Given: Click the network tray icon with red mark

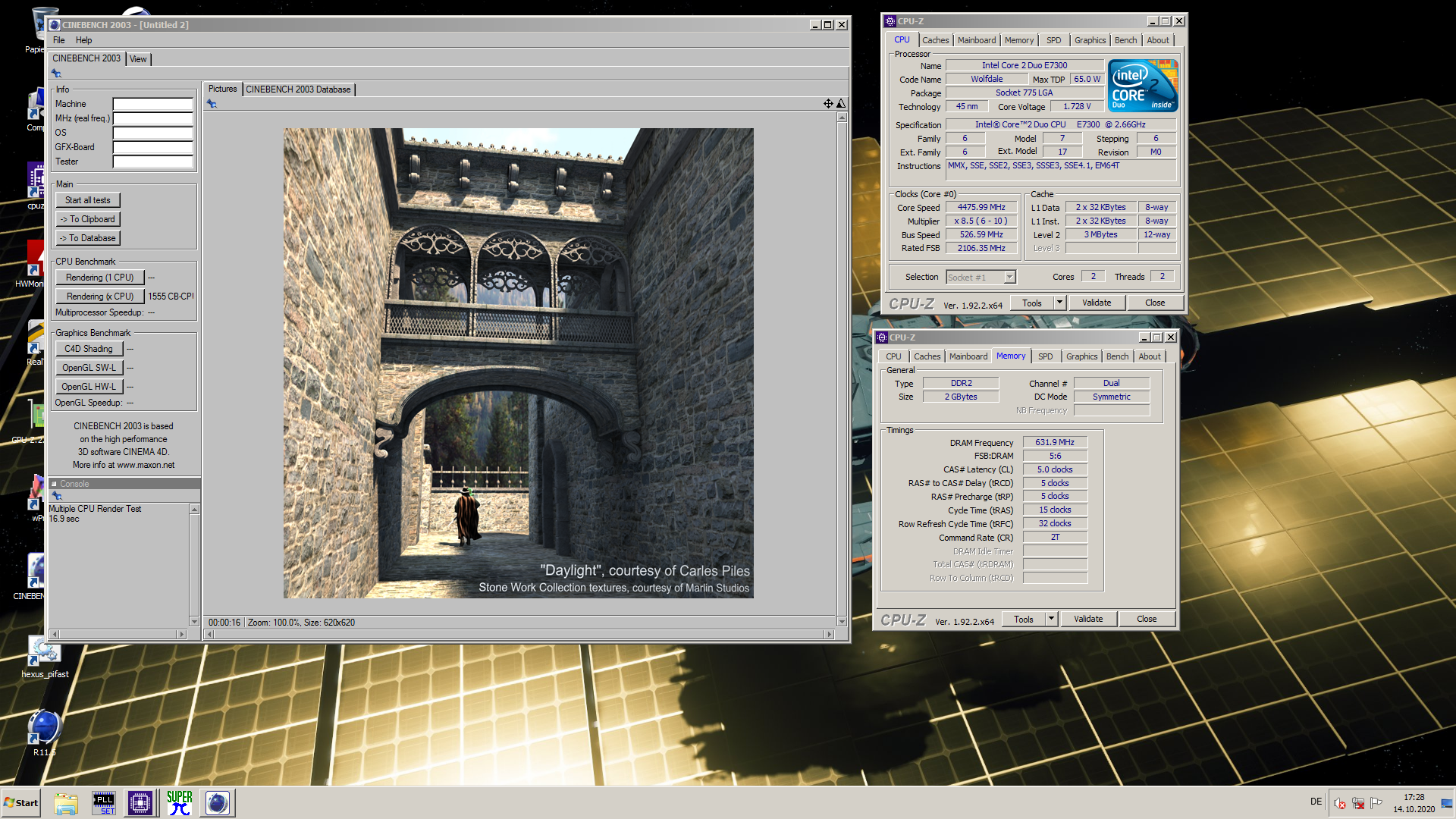Looking at the screenshot, I should (1358, 803).
